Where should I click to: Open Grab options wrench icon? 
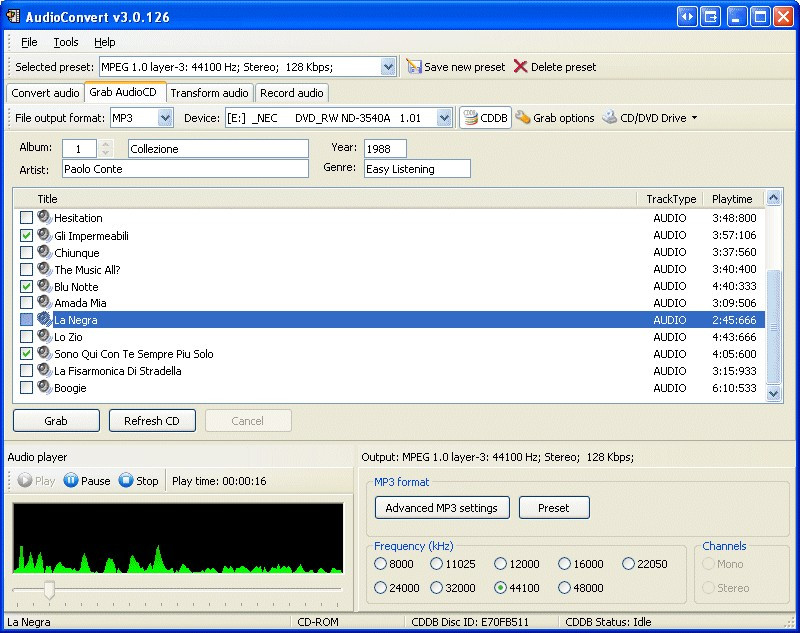522,117
